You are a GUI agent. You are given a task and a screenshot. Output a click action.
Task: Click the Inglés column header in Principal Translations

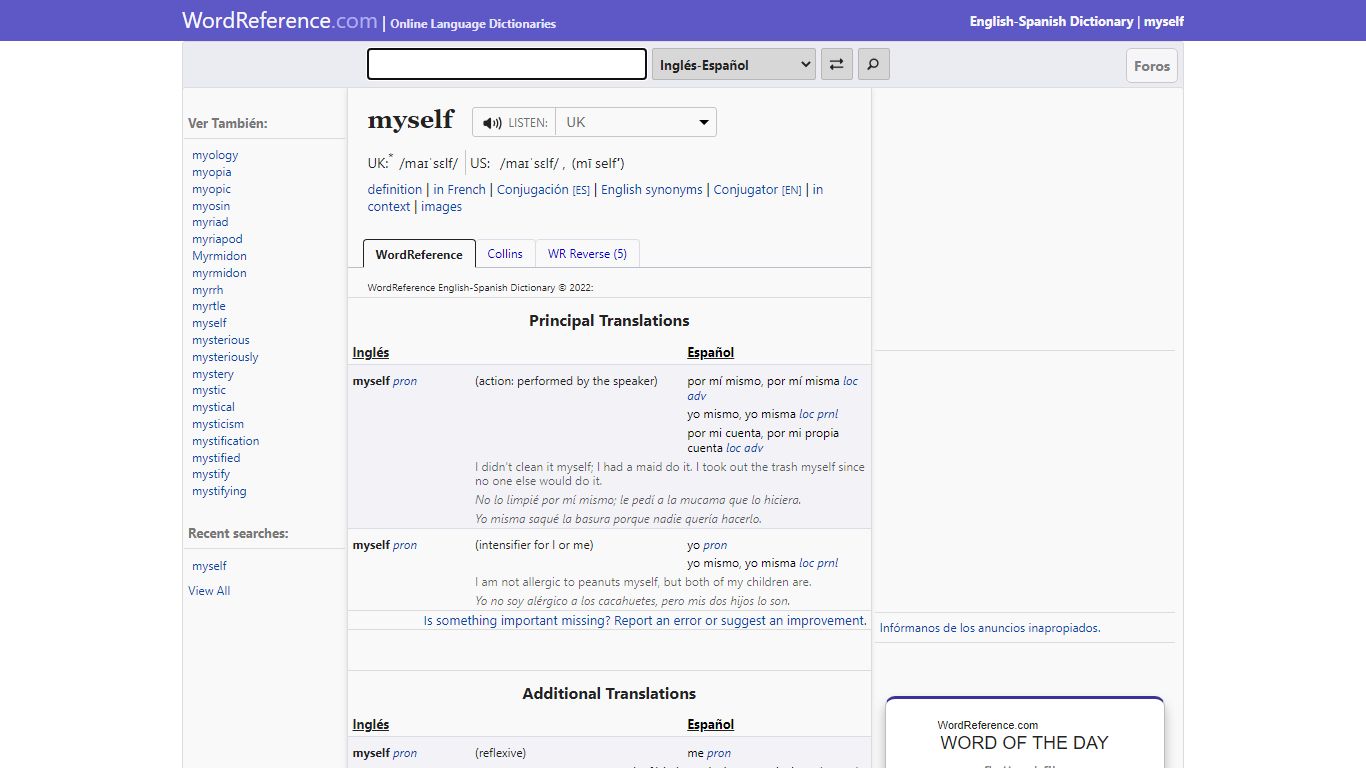(371, 352)
